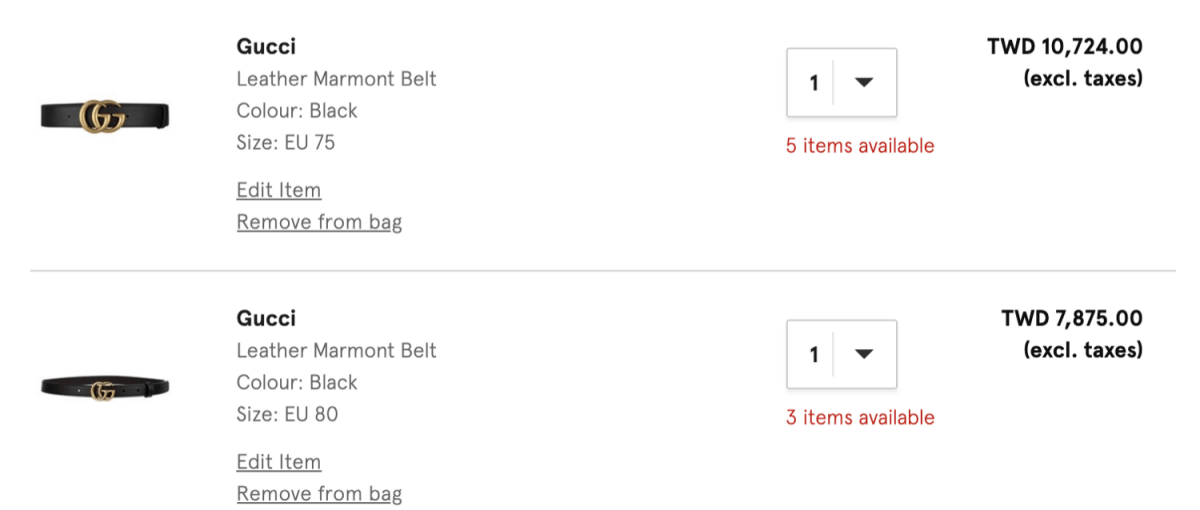
Task: Remove the EU 80 belt from bag
Action: (319, 494)
